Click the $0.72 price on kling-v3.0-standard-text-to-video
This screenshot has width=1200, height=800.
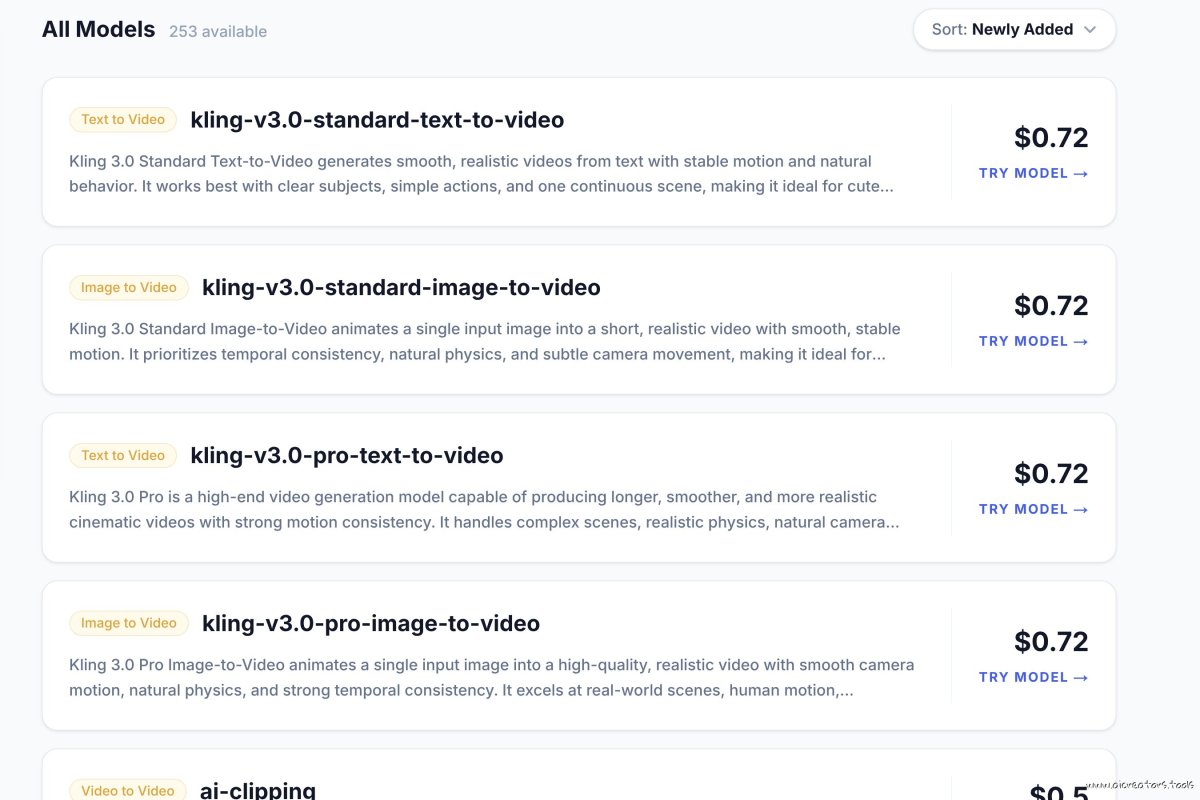pos(1050,137)
